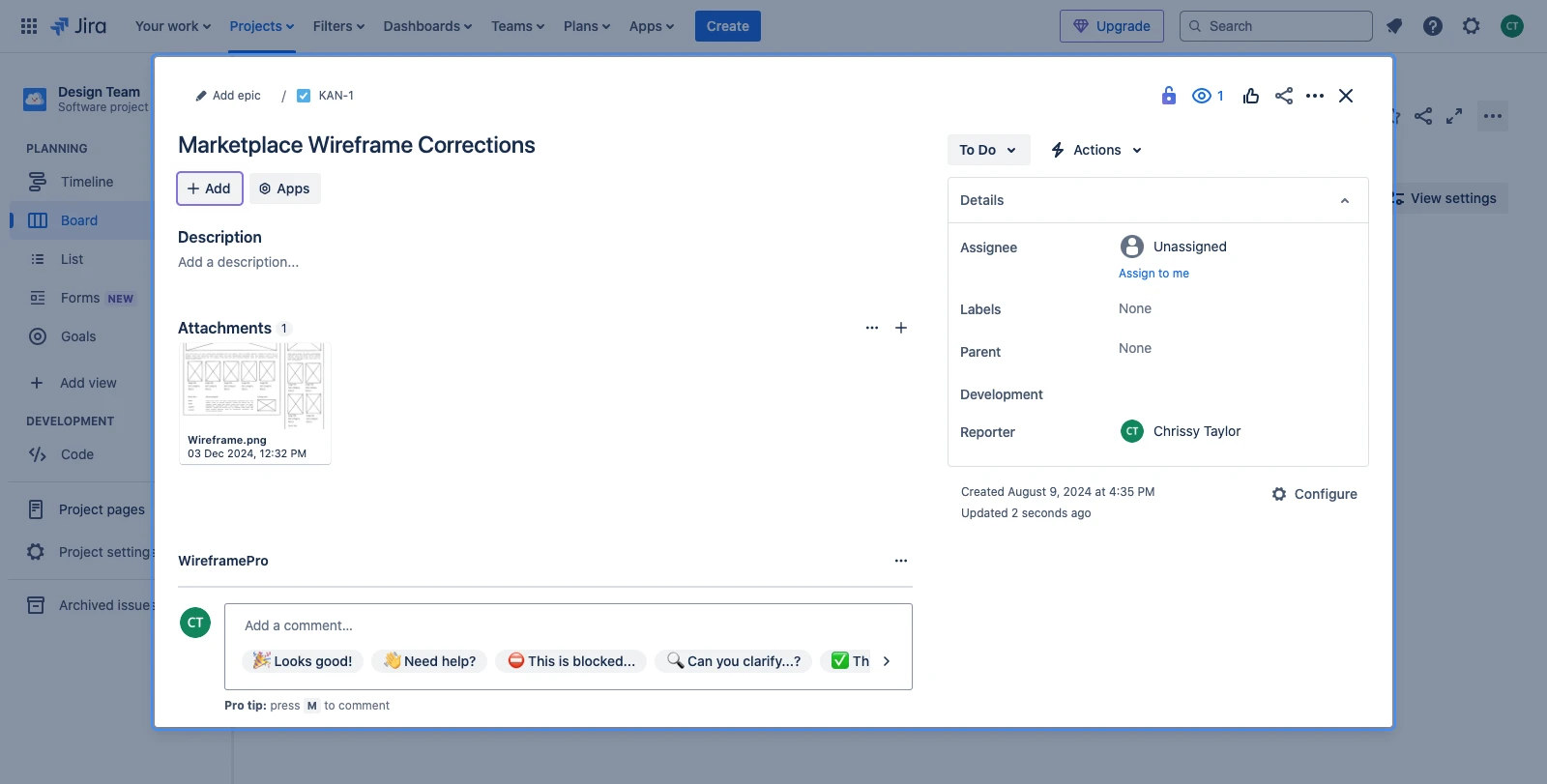Screen dimensions: 1547x784
Task: Click the Add button under title
Action: click(x=210, y=189)
